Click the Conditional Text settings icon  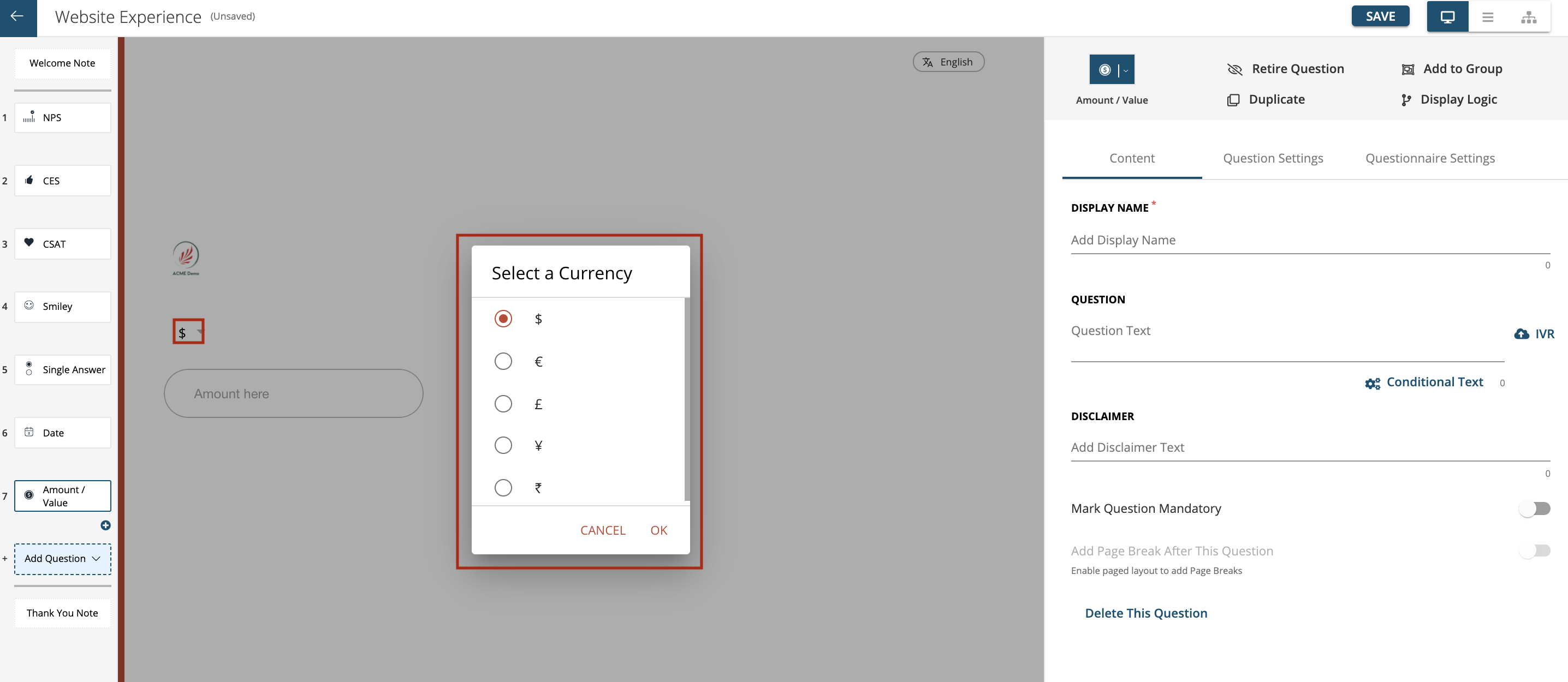pyautogui.click(x=1375, y=382)
